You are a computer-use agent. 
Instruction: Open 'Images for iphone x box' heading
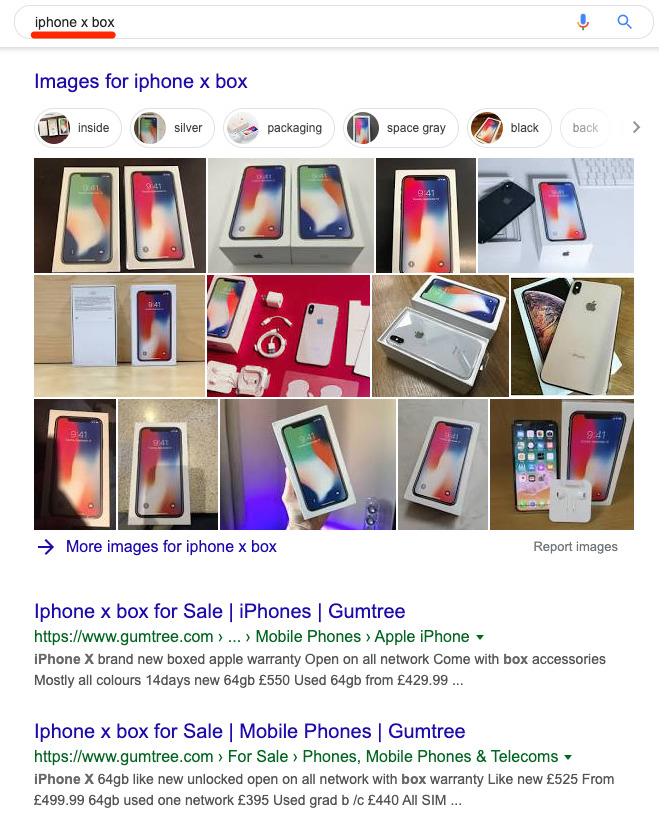pyautogui.click(x=141, y=82)
